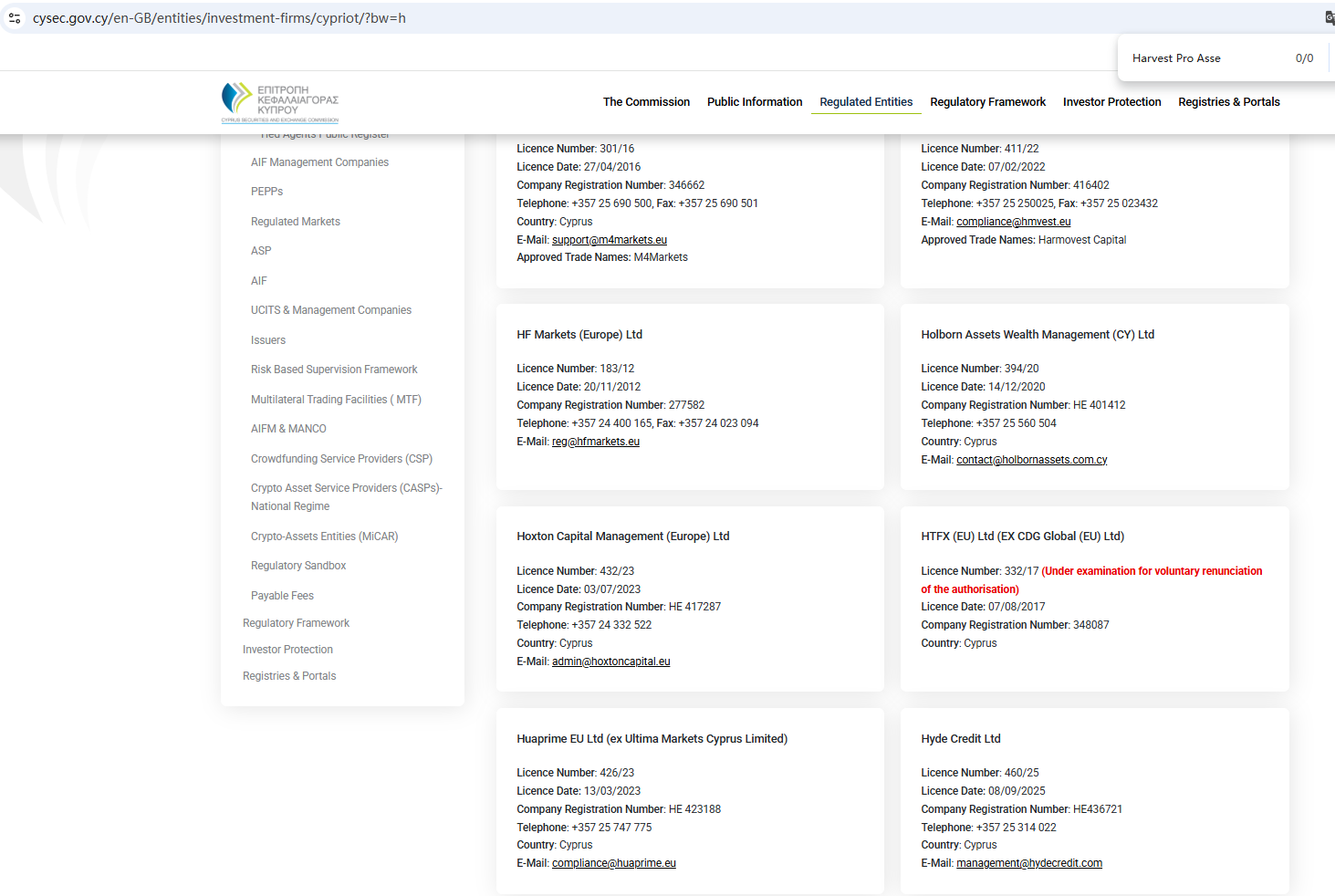1335x896 pixels.
Task: Open the Registries & Portals top menu
Action: pyautogui.click(x=1228, y=102)
